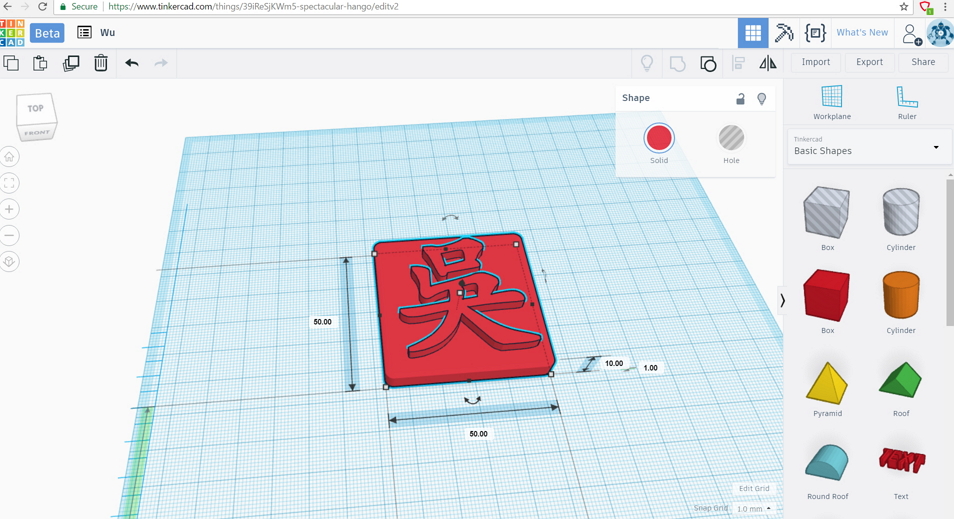Edit the 1.00 dimension value
Image resolution: width=954 pixels, height=519 pixels.
(650, 368)
